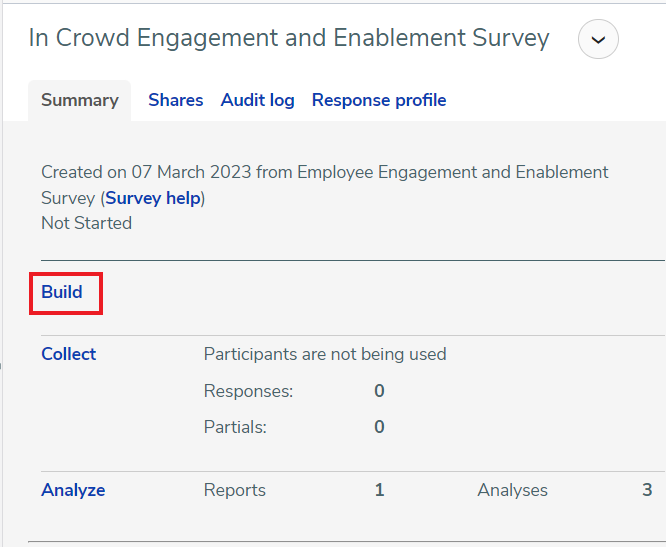This screenshot has height=547, width=666.
Task: Click the Responses count value
Action: (x=379, y=391)
